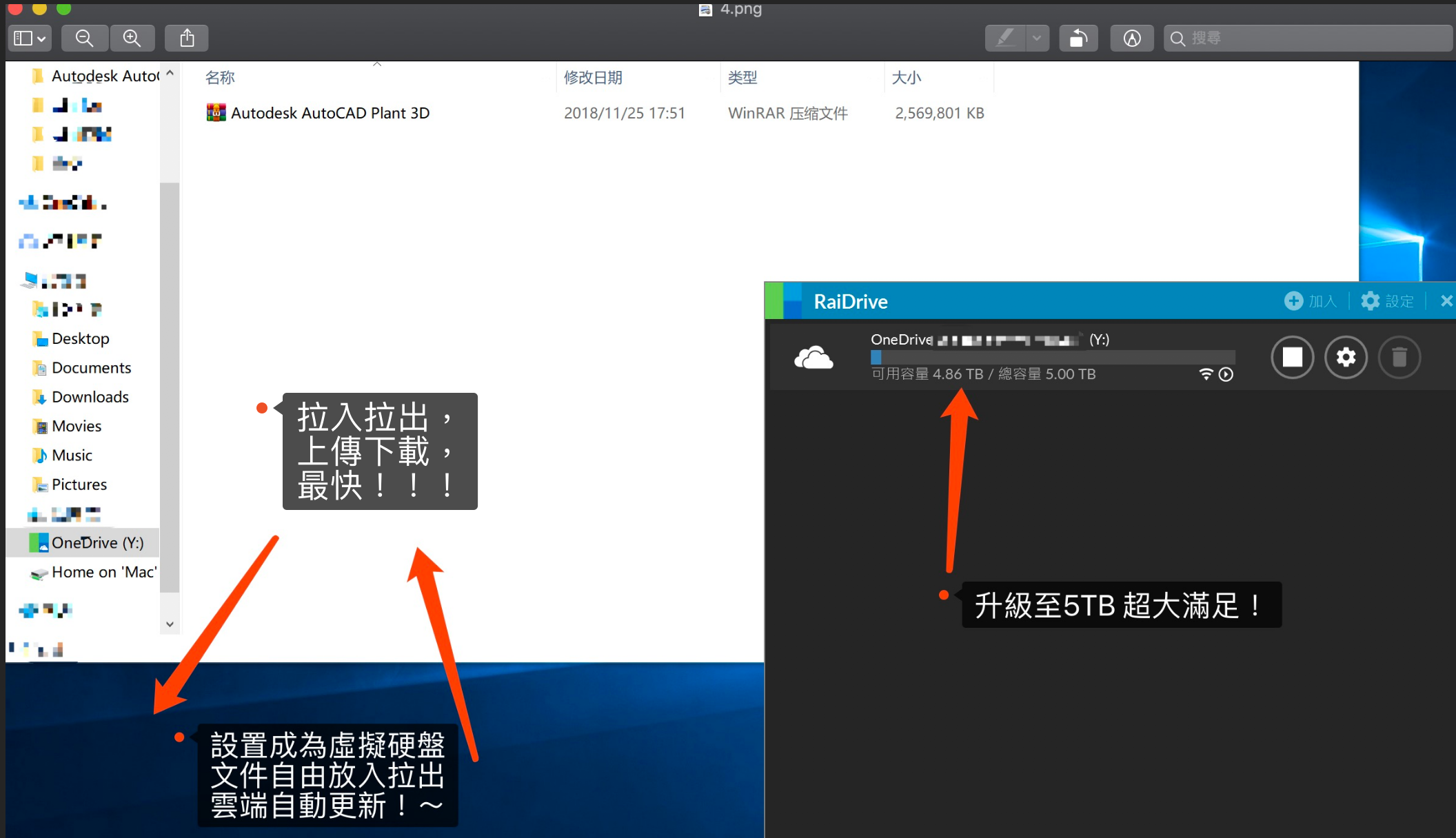Click the 加入 add button in RaiDrive
The width and height of the screenshot is (1456, 838).
[1311, 301]
